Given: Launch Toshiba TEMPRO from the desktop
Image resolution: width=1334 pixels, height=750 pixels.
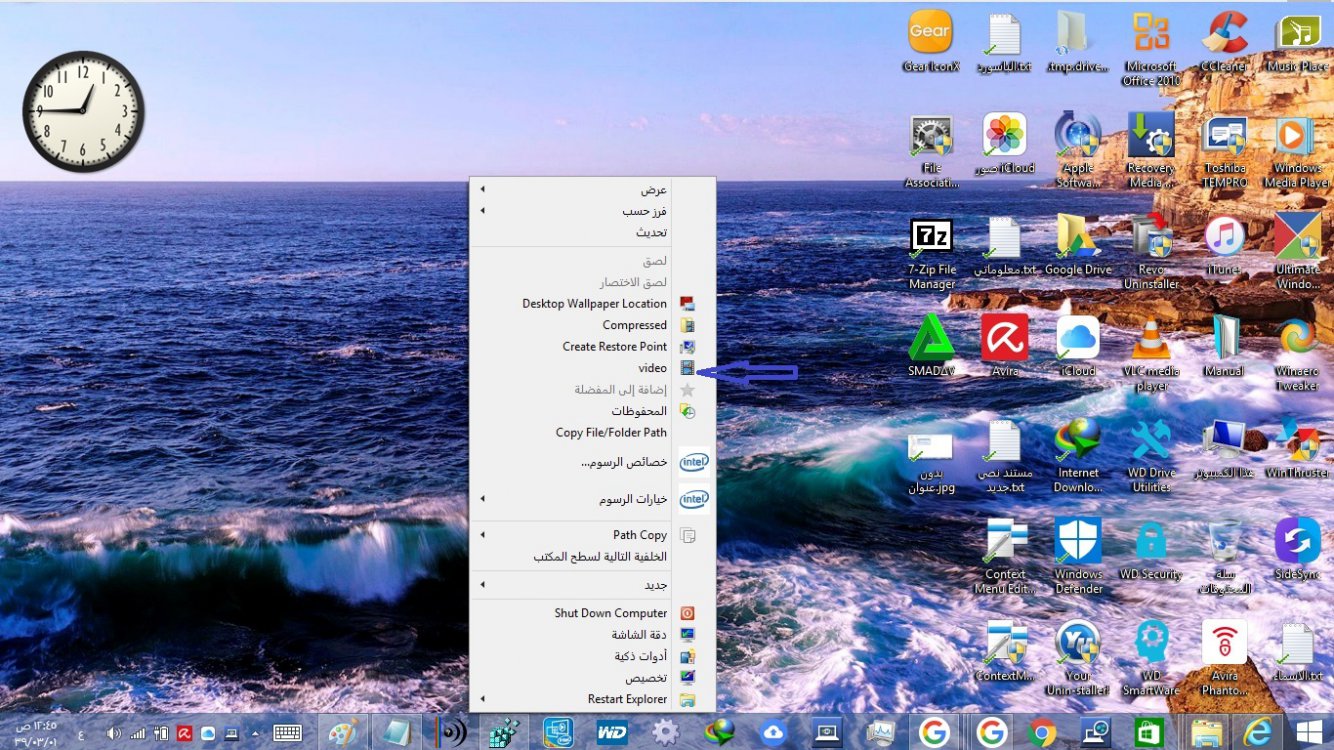Looking at the screenshot, I should [1224, 151].
